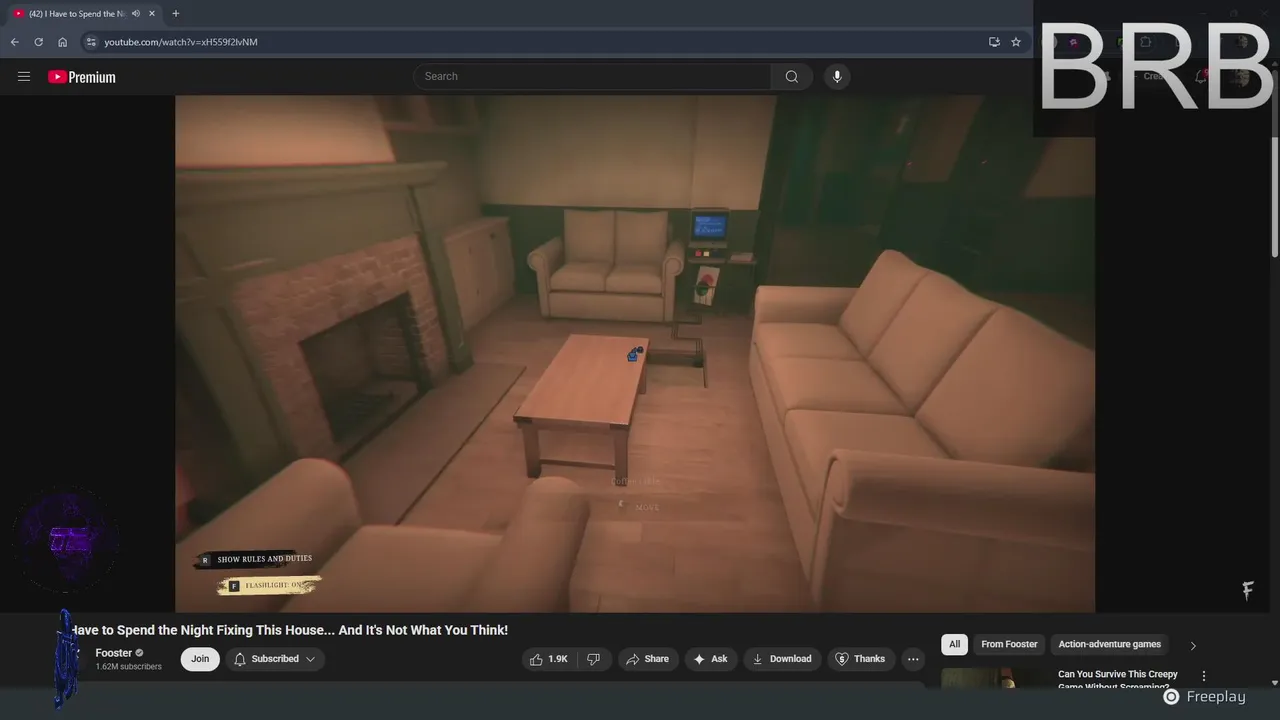The image size is (1280, 720).
Task: Mute the tab via speaker icon
Action: [136, 14]
